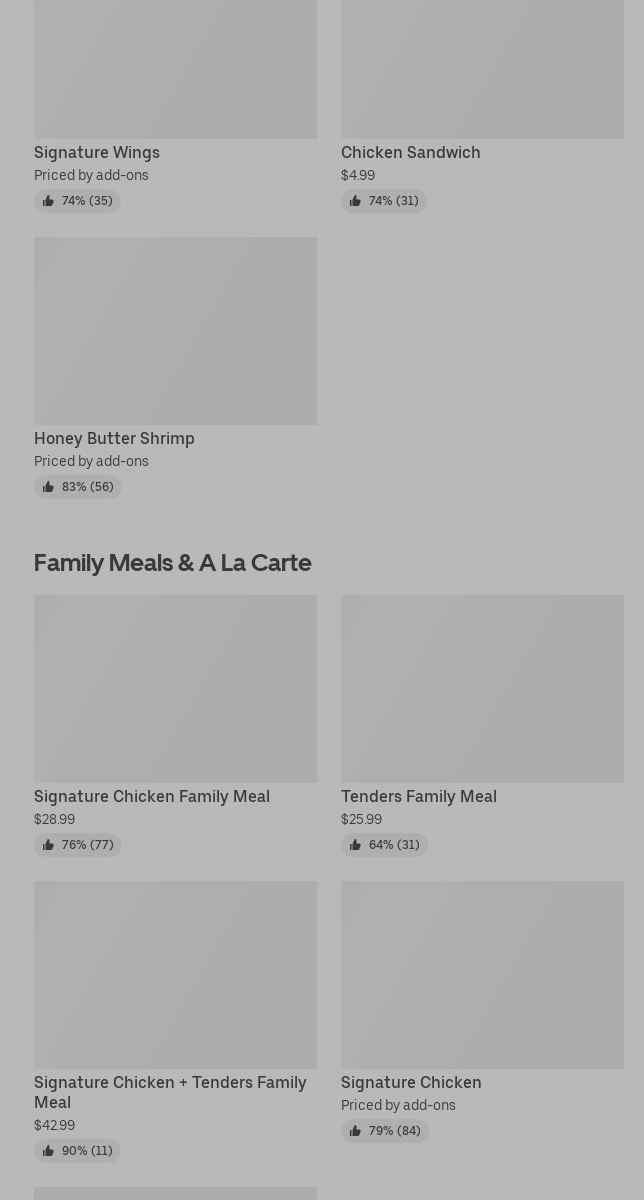Click the Family Meals & A La Carte heading
The height and width of the screenshot is (1200, 644).
(x=172, y=562)
